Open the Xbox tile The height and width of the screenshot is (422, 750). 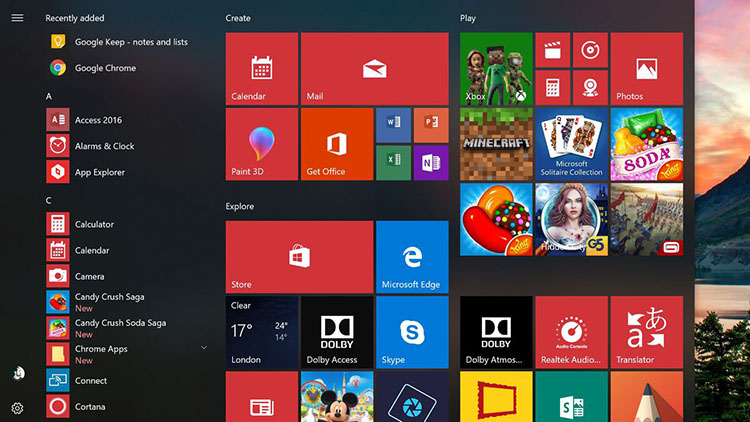496,69
